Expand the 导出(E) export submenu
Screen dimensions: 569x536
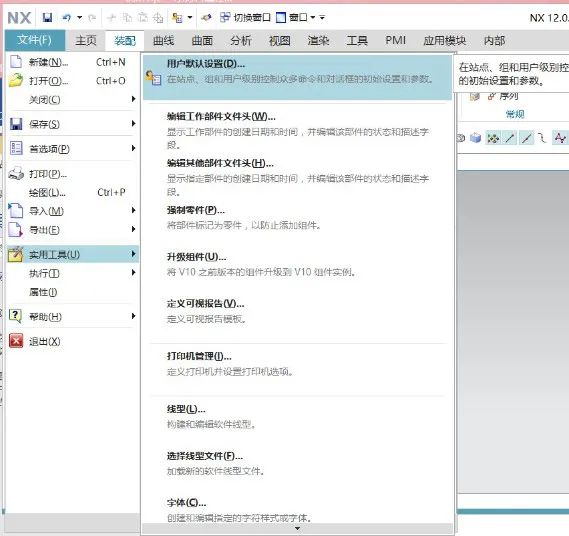point(72,230)
